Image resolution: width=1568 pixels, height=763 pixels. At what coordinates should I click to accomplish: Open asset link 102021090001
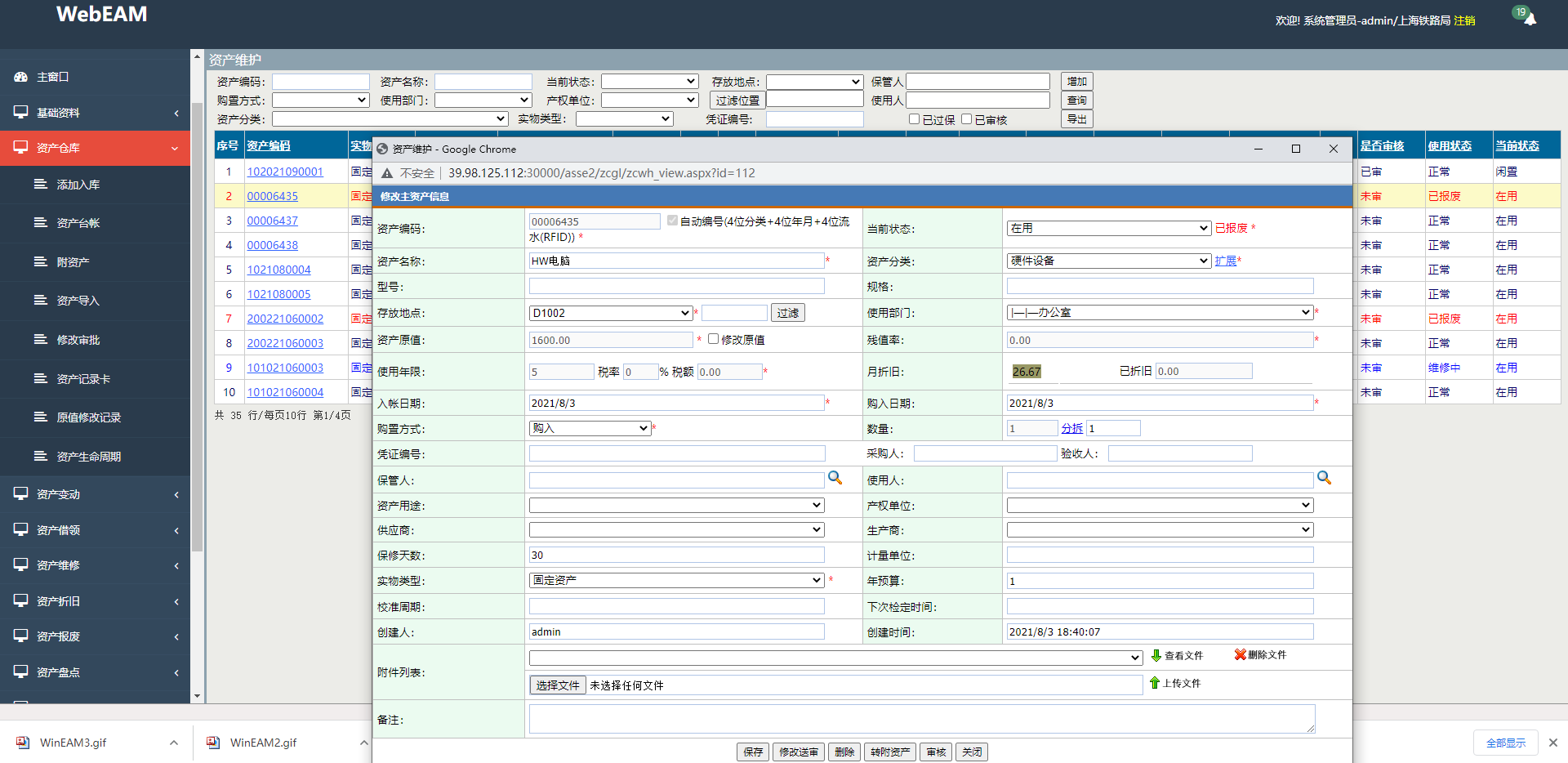pyautogui.click(x=285, y=172)
